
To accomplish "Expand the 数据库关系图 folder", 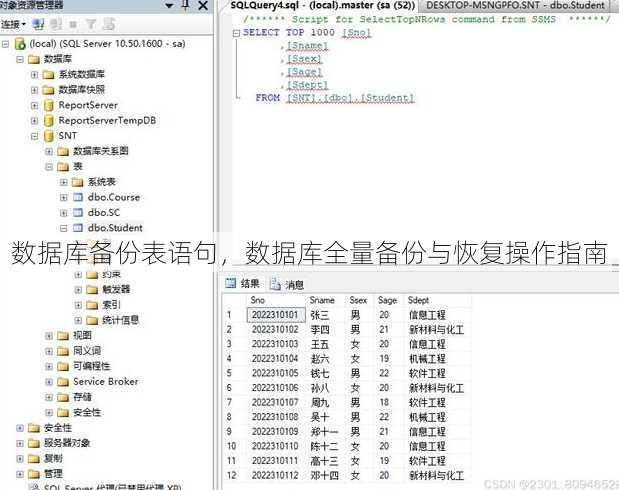I will click(x=49, y=152).
